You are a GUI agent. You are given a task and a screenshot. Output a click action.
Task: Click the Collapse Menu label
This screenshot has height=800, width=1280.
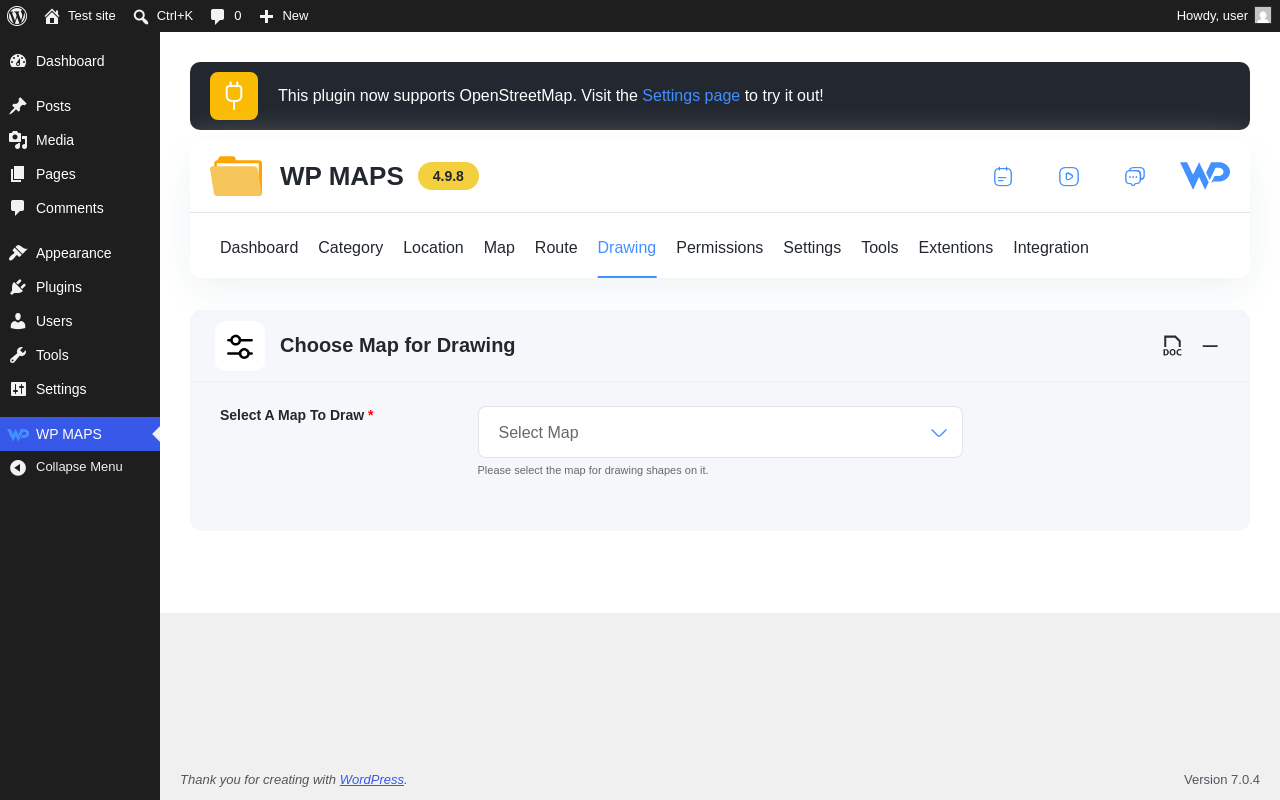80,467
